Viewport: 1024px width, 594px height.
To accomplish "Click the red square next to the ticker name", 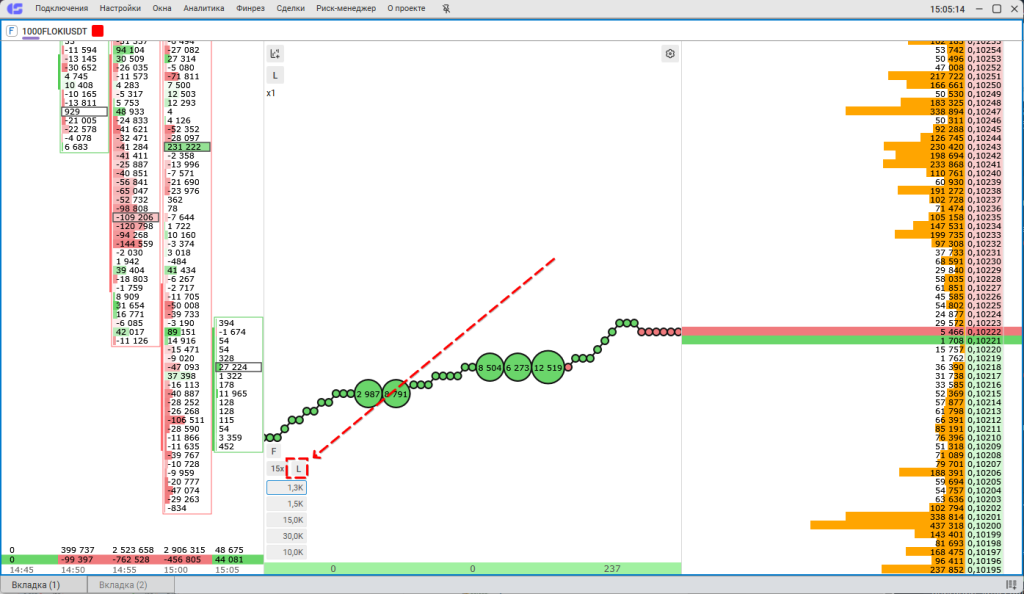I will click(97, 31).
